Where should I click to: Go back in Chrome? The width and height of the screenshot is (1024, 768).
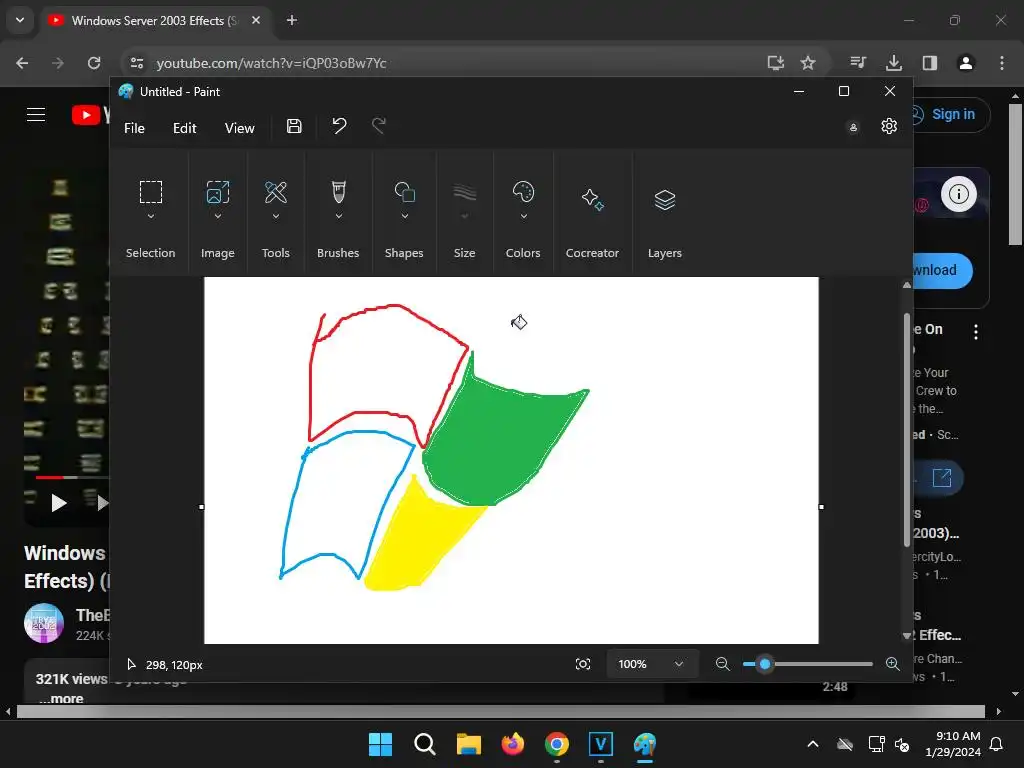(x=22, y=63)
